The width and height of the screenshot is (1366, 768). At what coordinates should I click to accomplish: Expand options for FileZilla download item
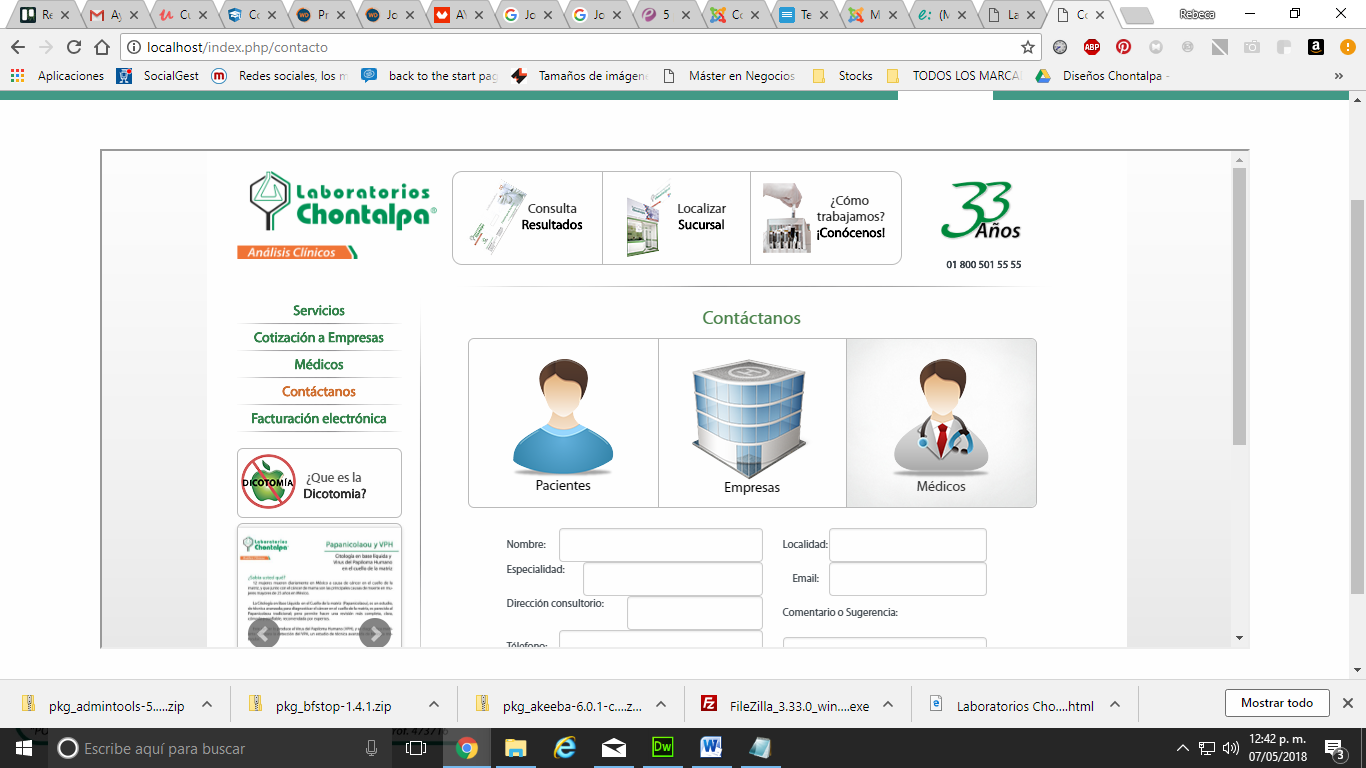(x=888, y=704)
